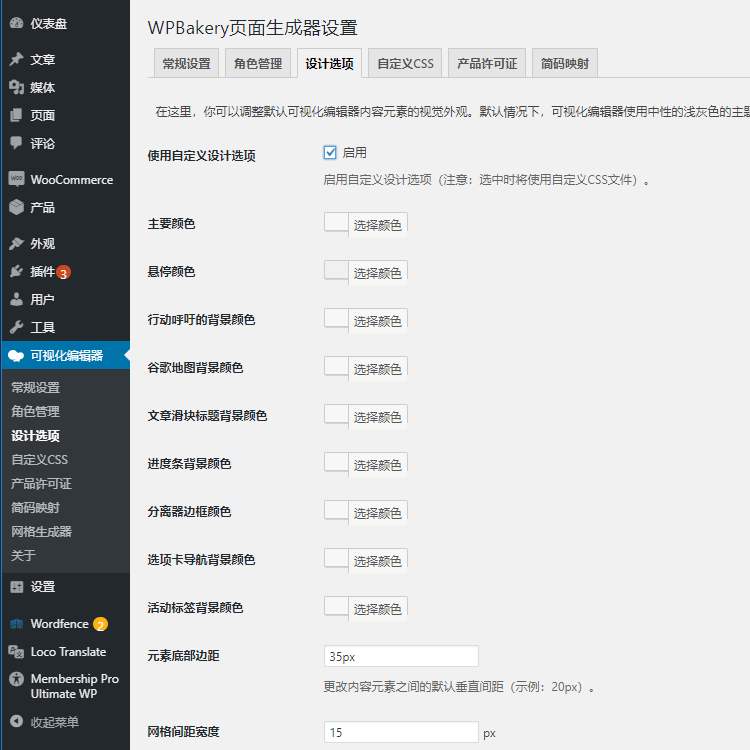Click 选择颜色 for 进度条背景颜色

[x=377, y=464]
